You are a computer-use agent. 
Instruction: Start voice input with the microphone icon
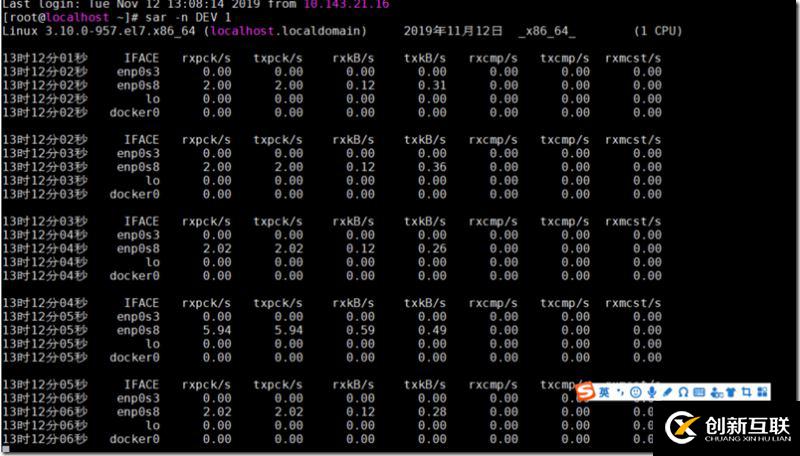[x=652, y=392]
